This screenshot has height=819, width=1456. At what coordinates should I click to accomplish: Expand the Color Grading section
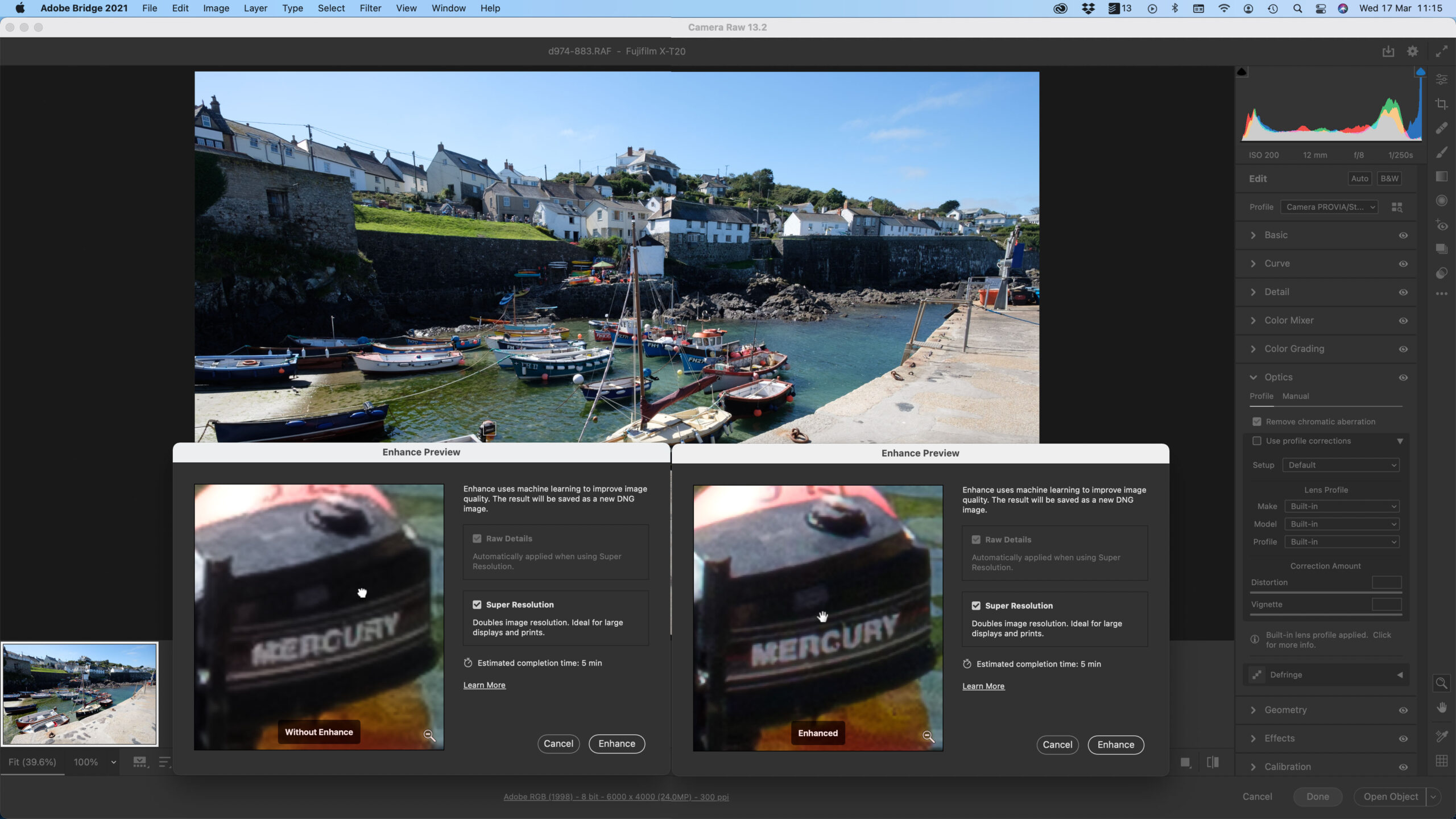tap(1294, 349)
